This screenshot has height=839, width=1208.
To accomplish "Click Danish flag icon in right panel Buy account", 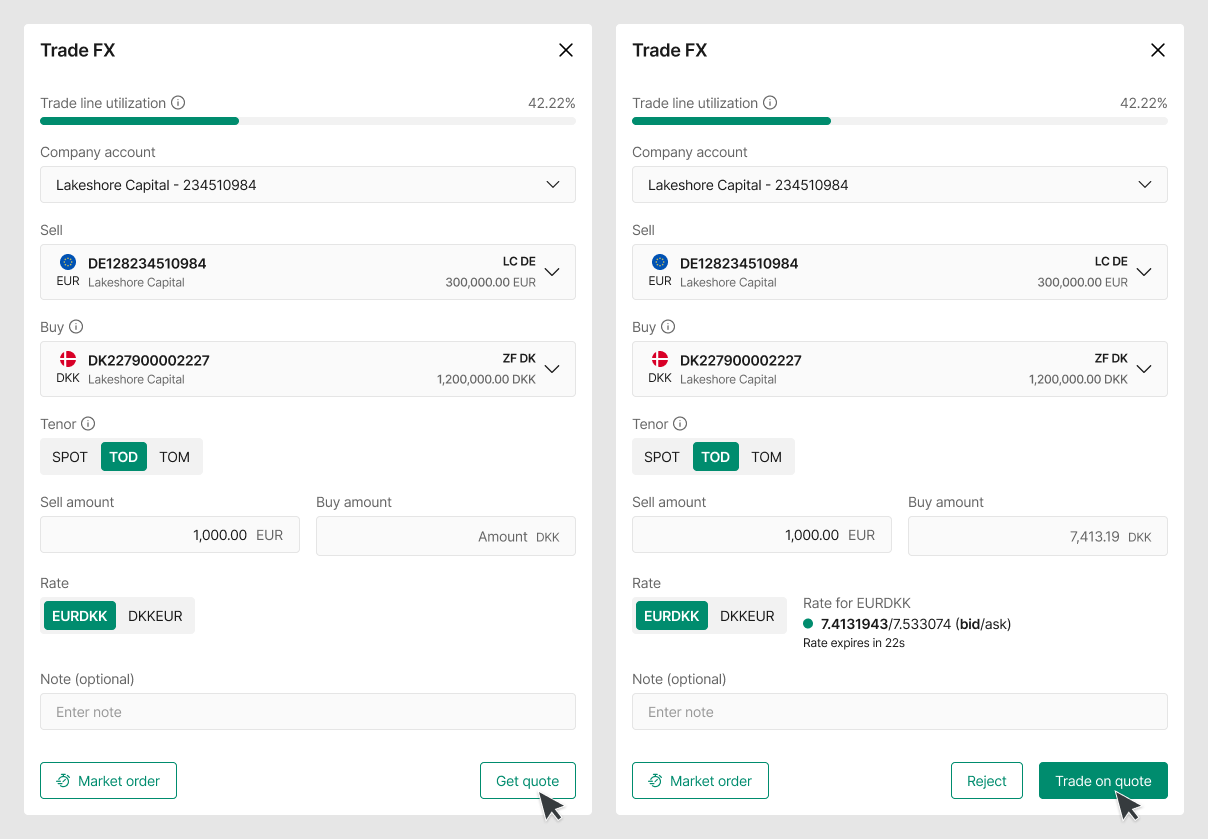I will point(660,359).
